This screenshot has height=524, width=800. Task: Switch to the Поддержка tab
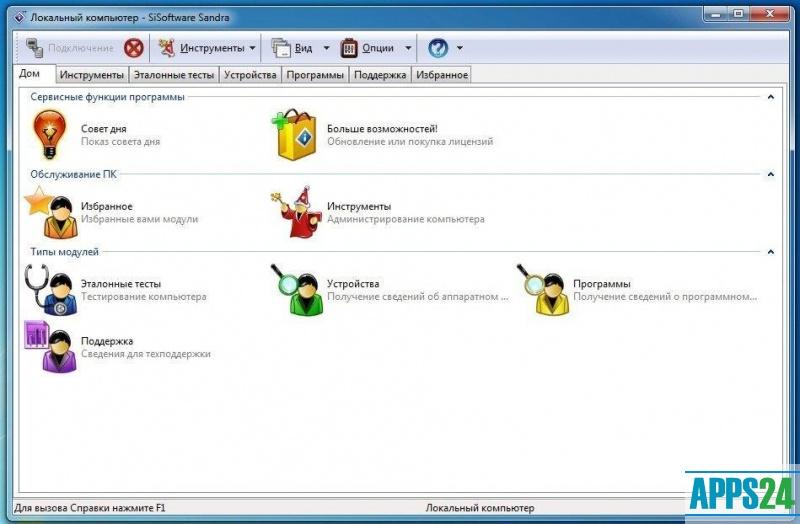pyautogui.click(x=380, y=75)
